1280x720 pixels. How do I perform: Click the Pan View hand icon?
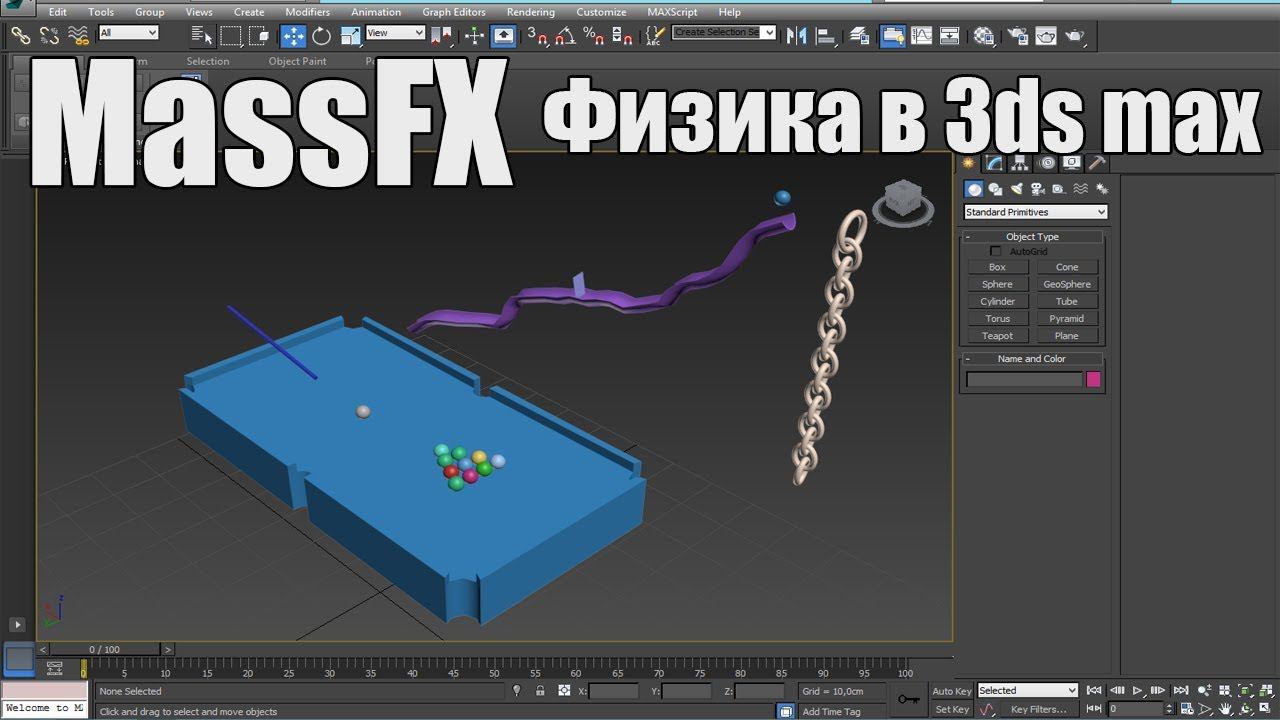tap(1225, 709)
